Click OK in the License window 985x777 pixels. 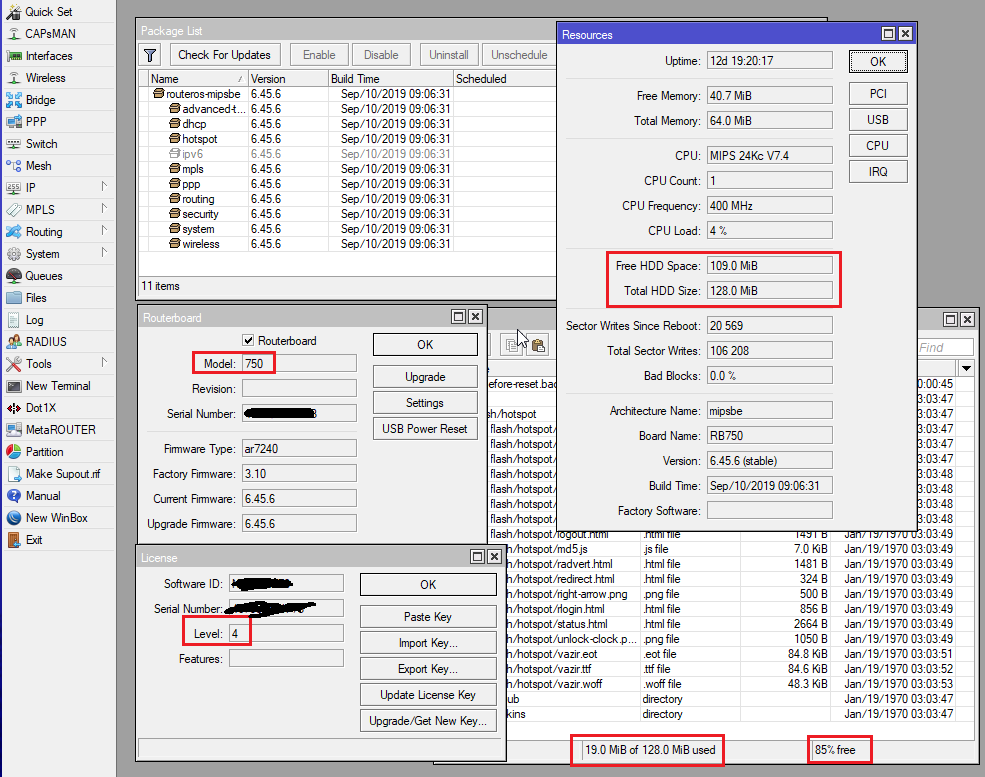(428, 585)
